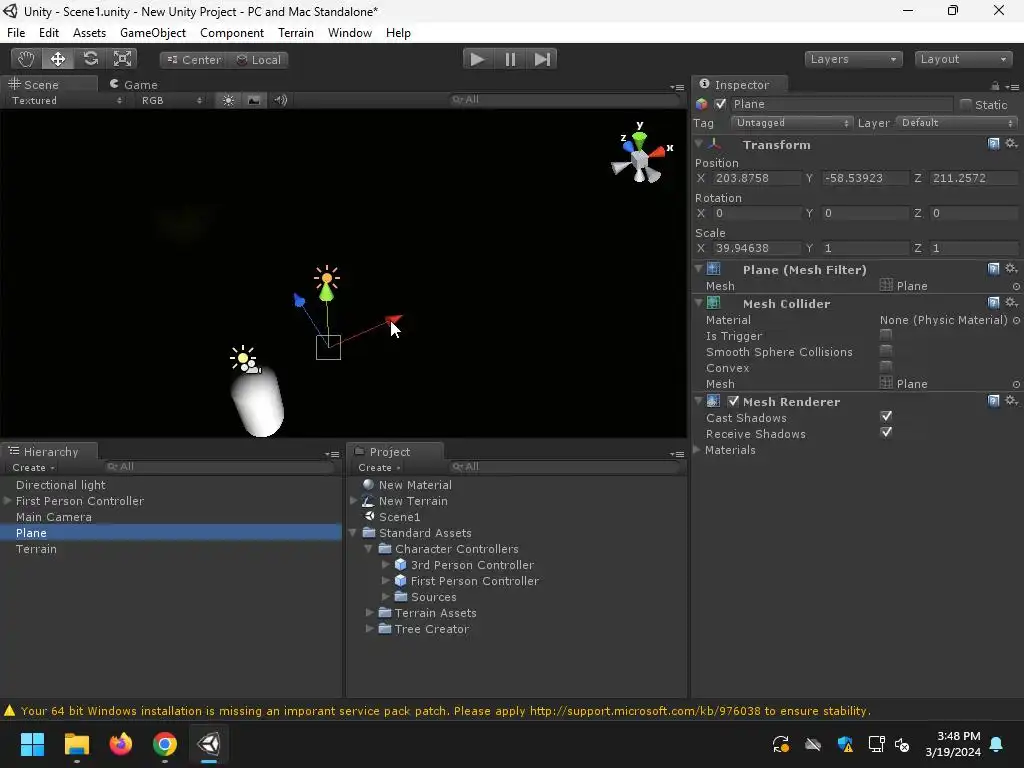1024x768 pixels.
Task: Toggle the Plane object active checkbox
Action: [720, 104]
